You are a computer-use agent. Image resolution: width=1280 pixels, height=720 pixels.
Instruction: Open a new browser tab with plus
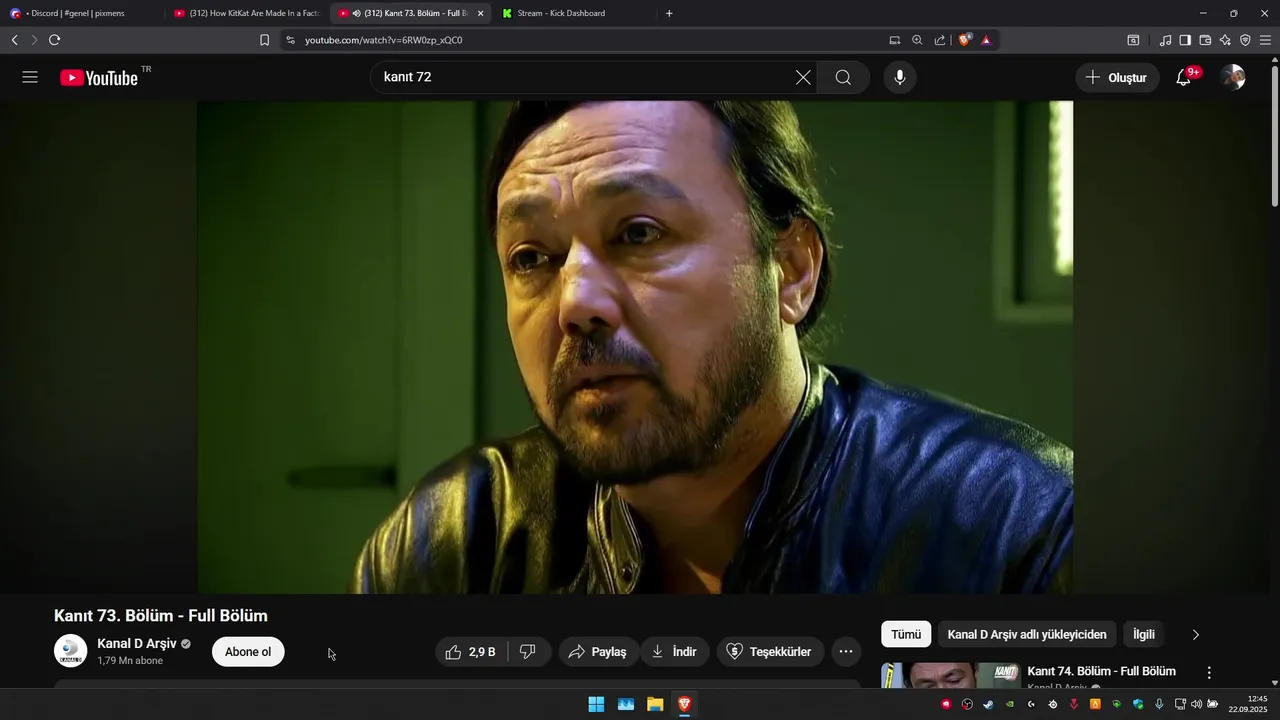point(669,13)
